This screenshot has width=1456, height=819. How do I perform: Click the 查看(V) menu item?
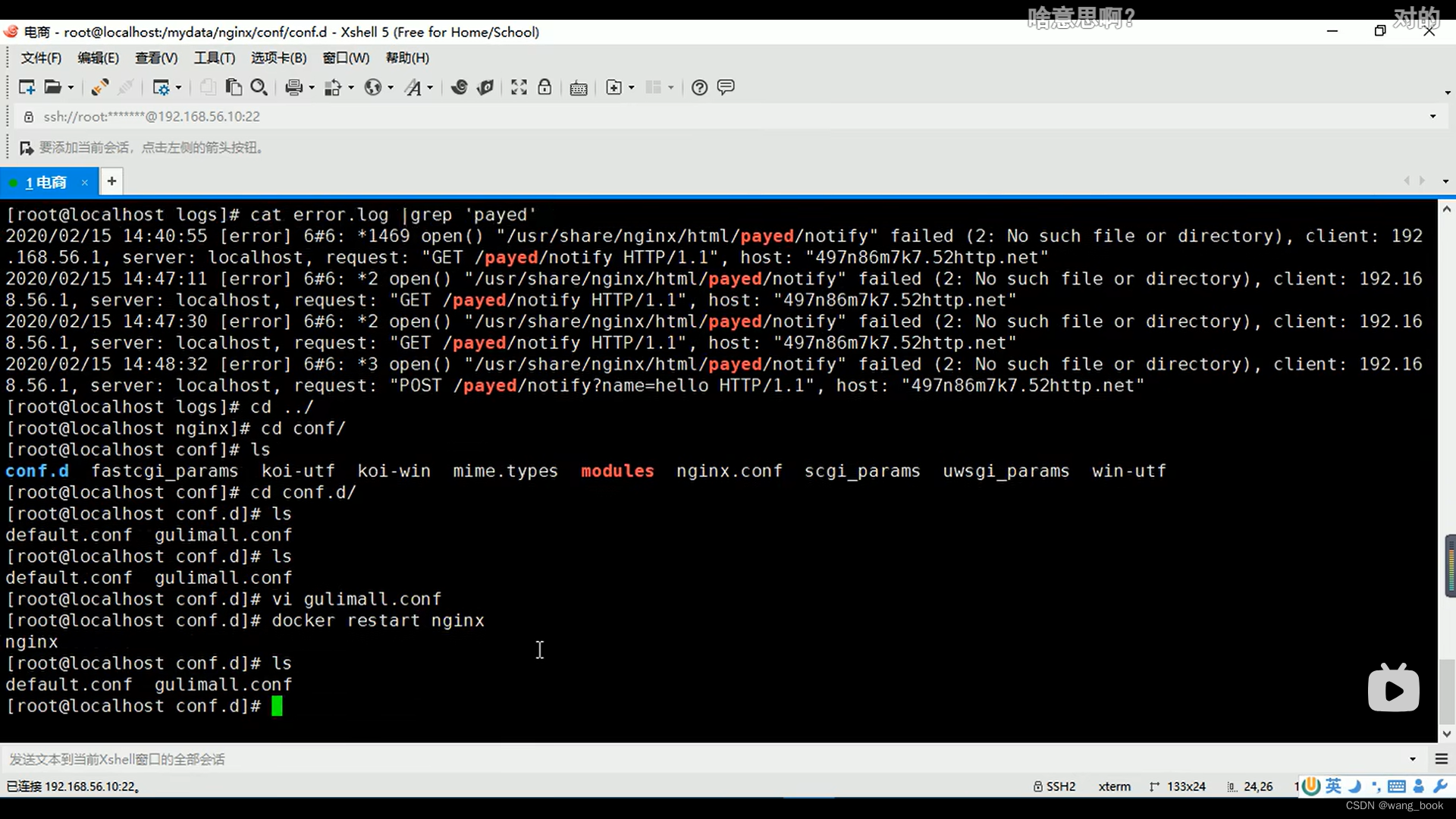click(x=154, y=57)
